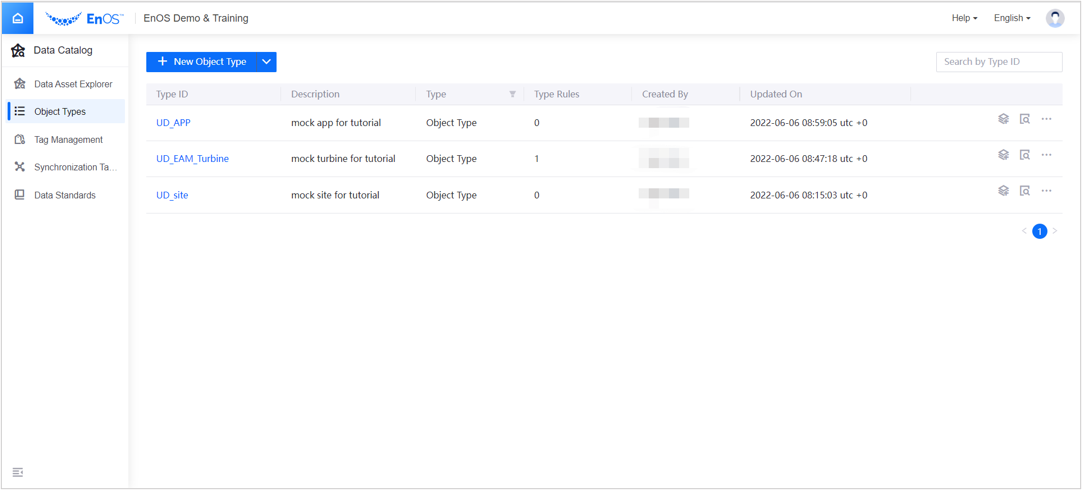Open the UD_APP type link
Image resolution: width=1082 pixels, height=490 pixels.
click(173, 123)
